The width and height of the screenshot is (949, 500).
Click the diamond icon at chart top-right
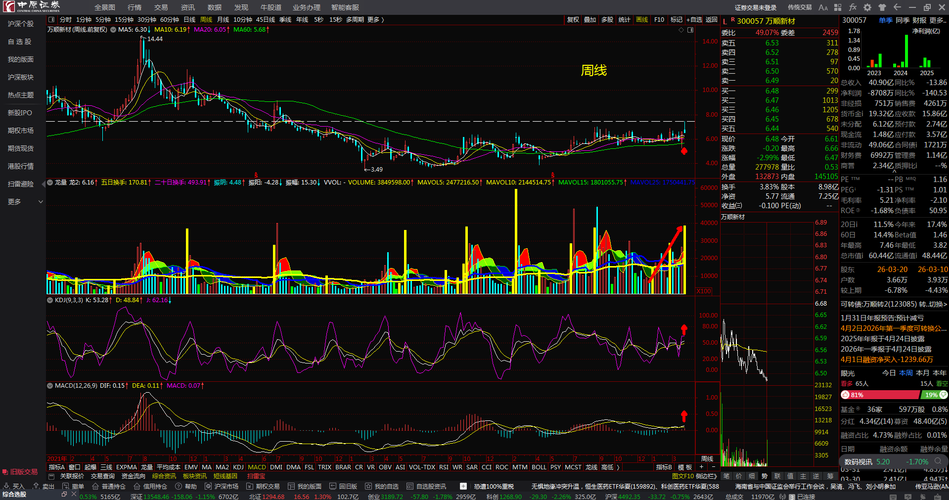click(681, 30)
